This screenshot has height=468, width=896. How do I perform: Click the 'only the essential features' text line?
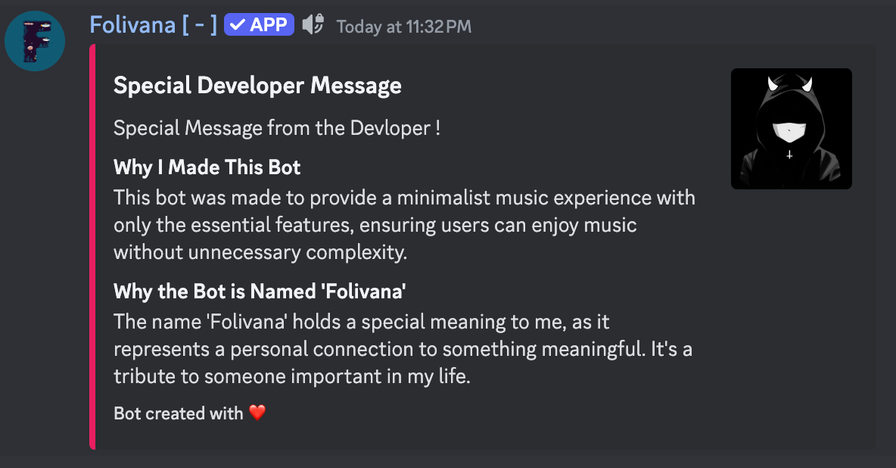(375, 225)
